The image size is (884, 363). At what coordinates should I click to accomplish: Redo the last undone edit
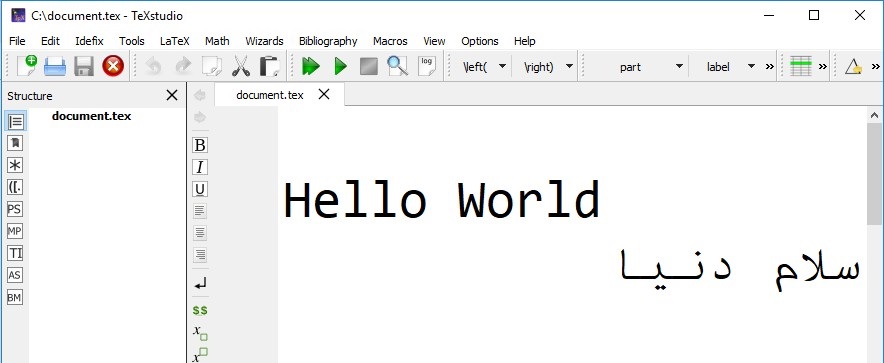183,67
